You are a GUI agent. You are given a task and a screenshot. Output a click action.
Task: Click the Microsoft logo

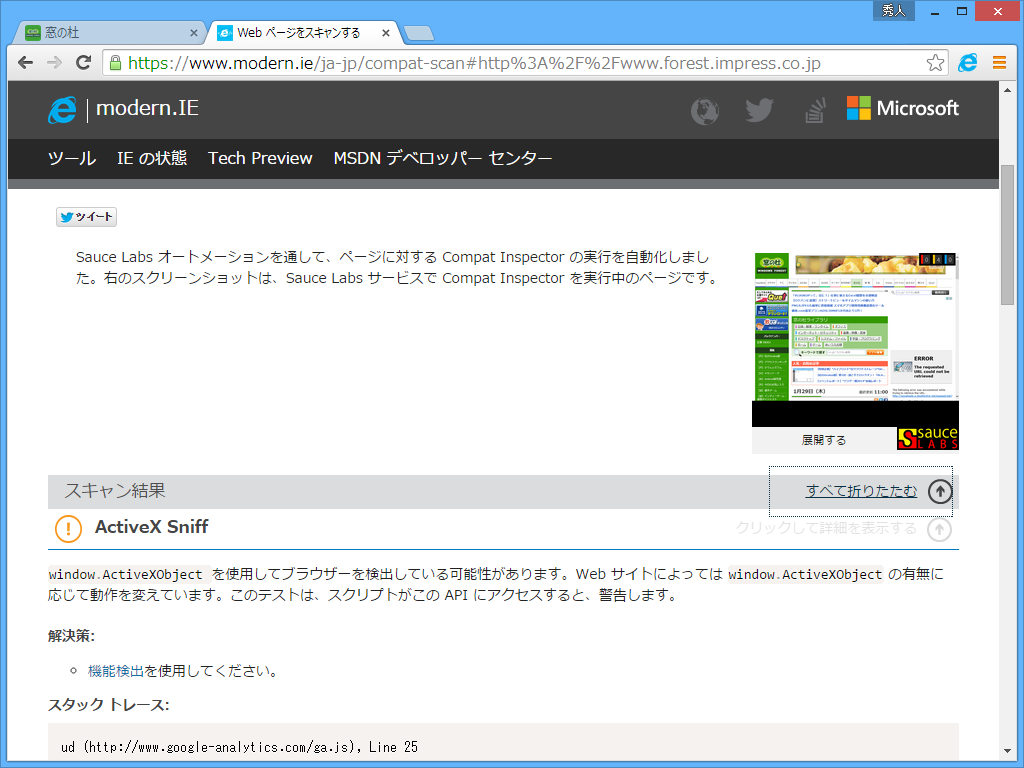[901, 108]
